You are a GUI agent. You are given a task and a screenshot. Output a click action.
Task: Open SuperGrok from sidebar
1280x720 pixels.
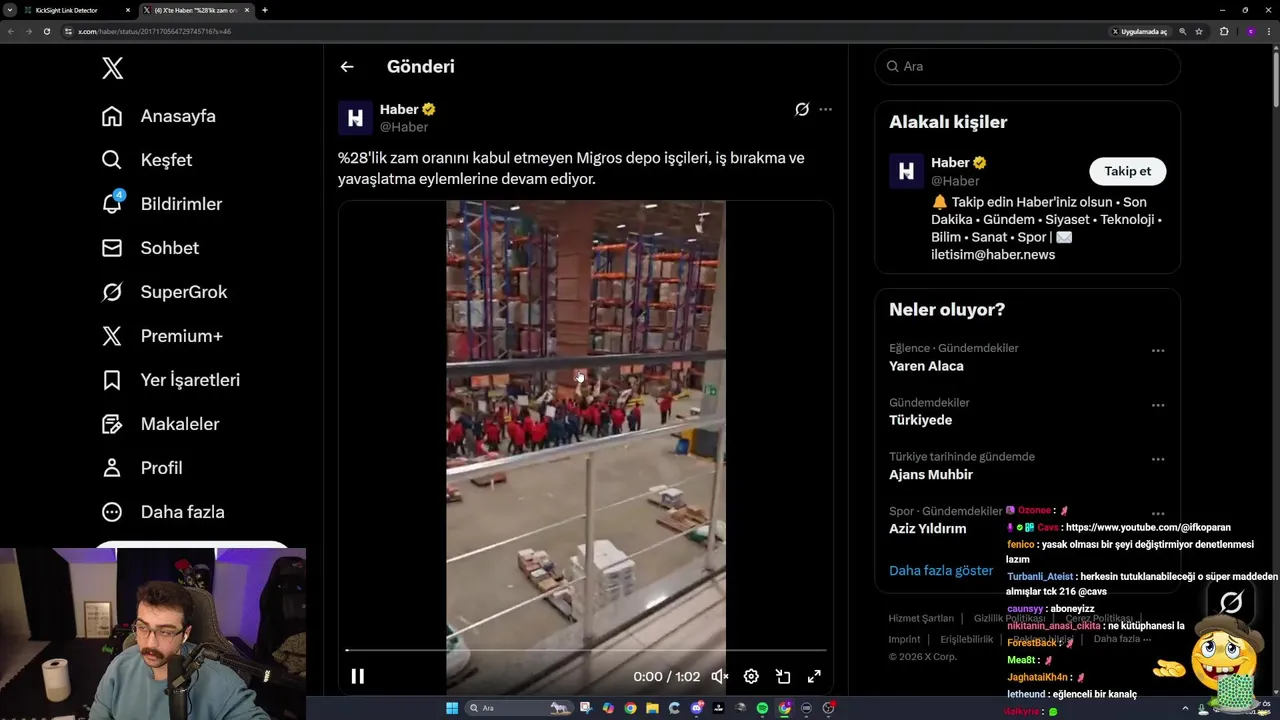tap(164, 292)
